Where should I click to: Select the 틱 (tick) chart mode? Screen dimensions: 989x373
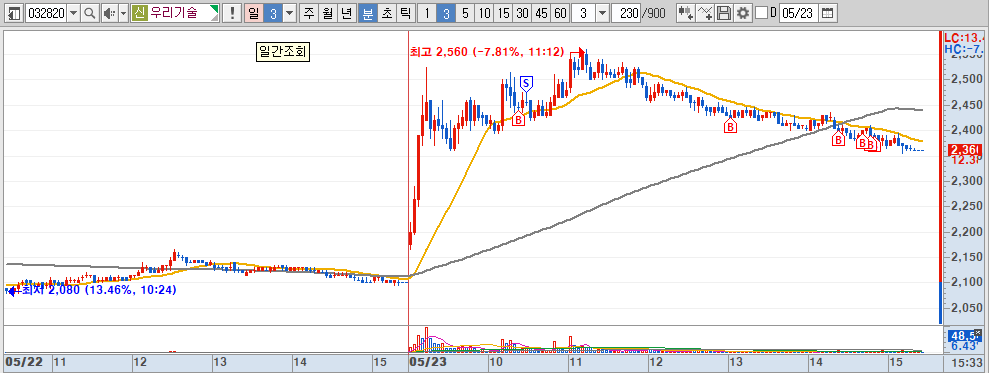405,13
